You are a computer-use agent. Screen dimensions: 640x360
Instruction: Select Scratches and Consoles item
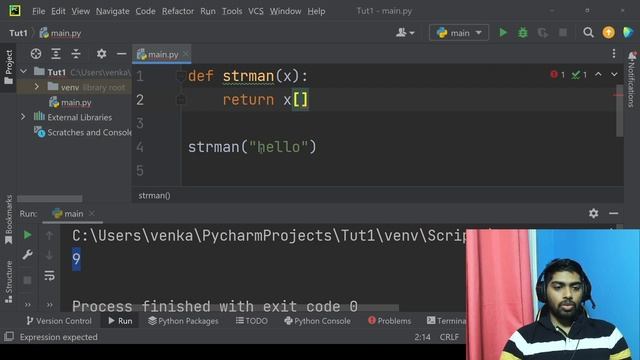[83, 132]
